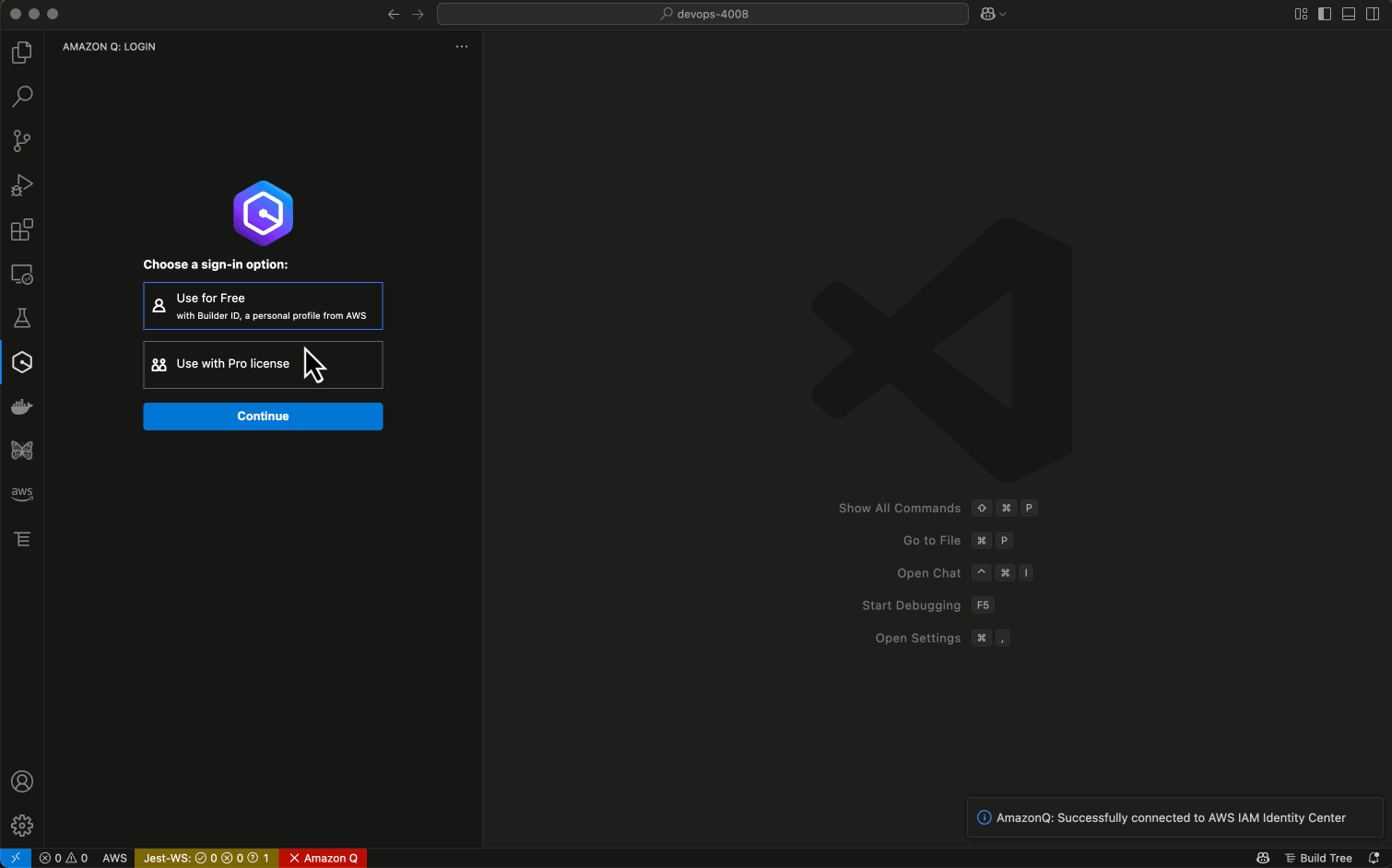Open the Docker view

(x=22, y=406)
